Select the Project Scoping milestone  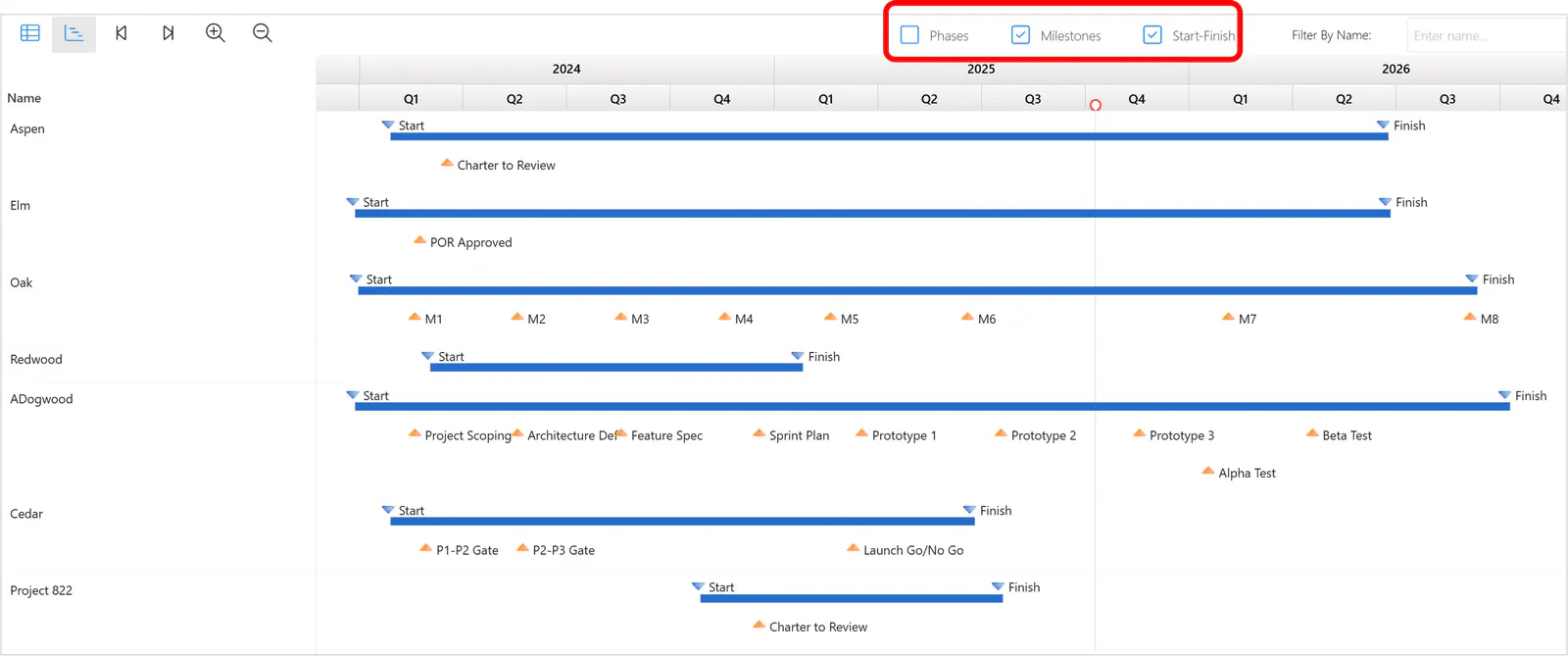pyautogui.click(x=415, y=433)
